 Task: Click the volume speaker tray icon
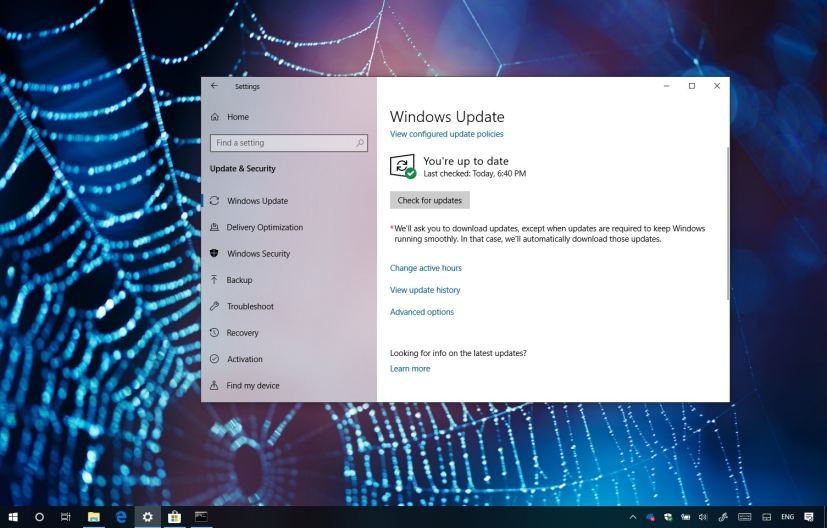coord(703,517)
